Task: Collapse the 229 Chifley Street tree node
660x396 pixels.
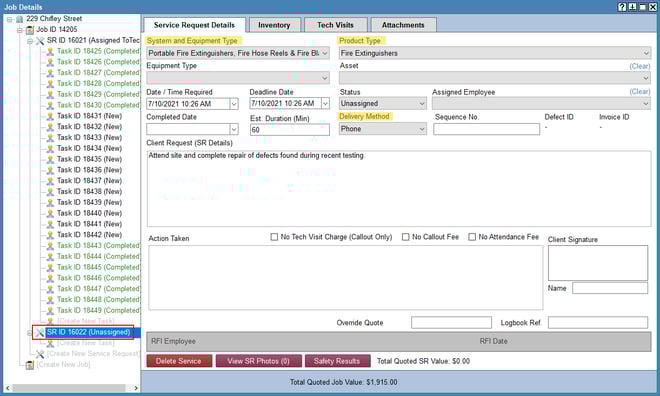Action: coord(9,19)
